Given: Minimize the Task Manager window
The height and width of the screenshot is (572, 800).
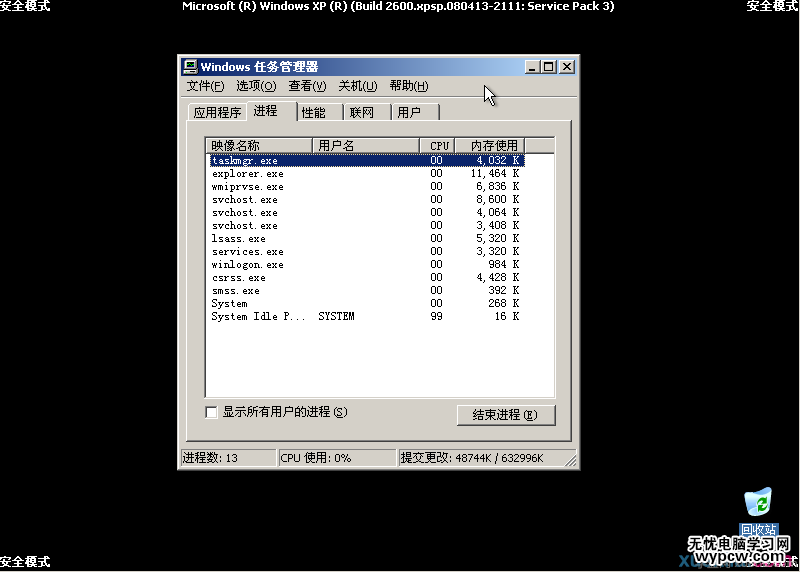Looking at the screenshot, I should click(x=532, y=67).
